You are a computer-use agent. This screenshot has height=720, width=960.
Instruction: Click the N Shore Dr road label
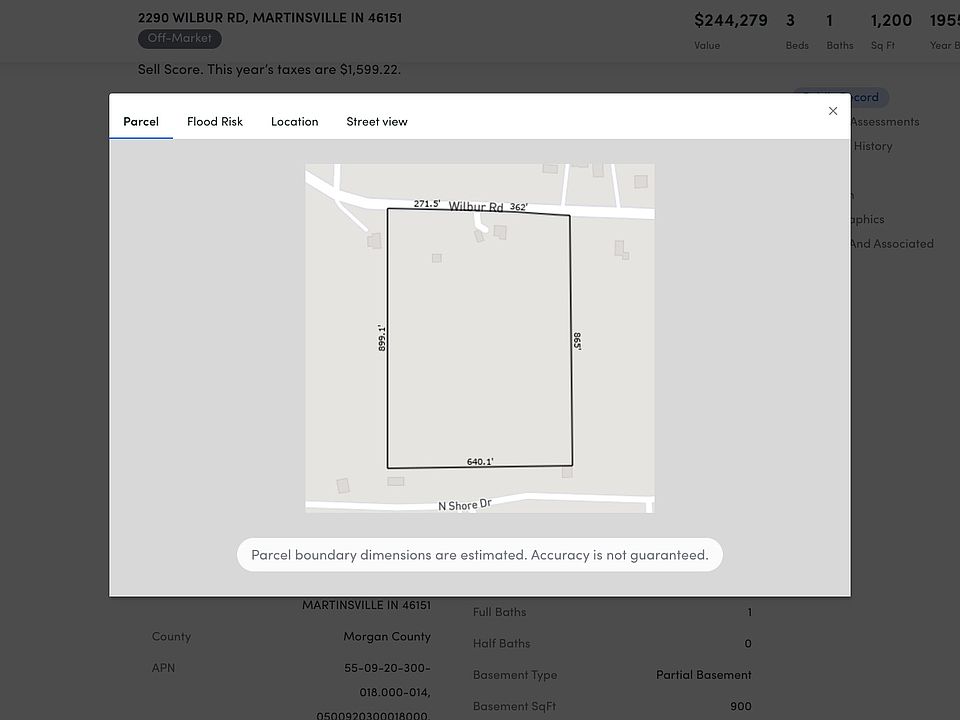tap(465, 505)
